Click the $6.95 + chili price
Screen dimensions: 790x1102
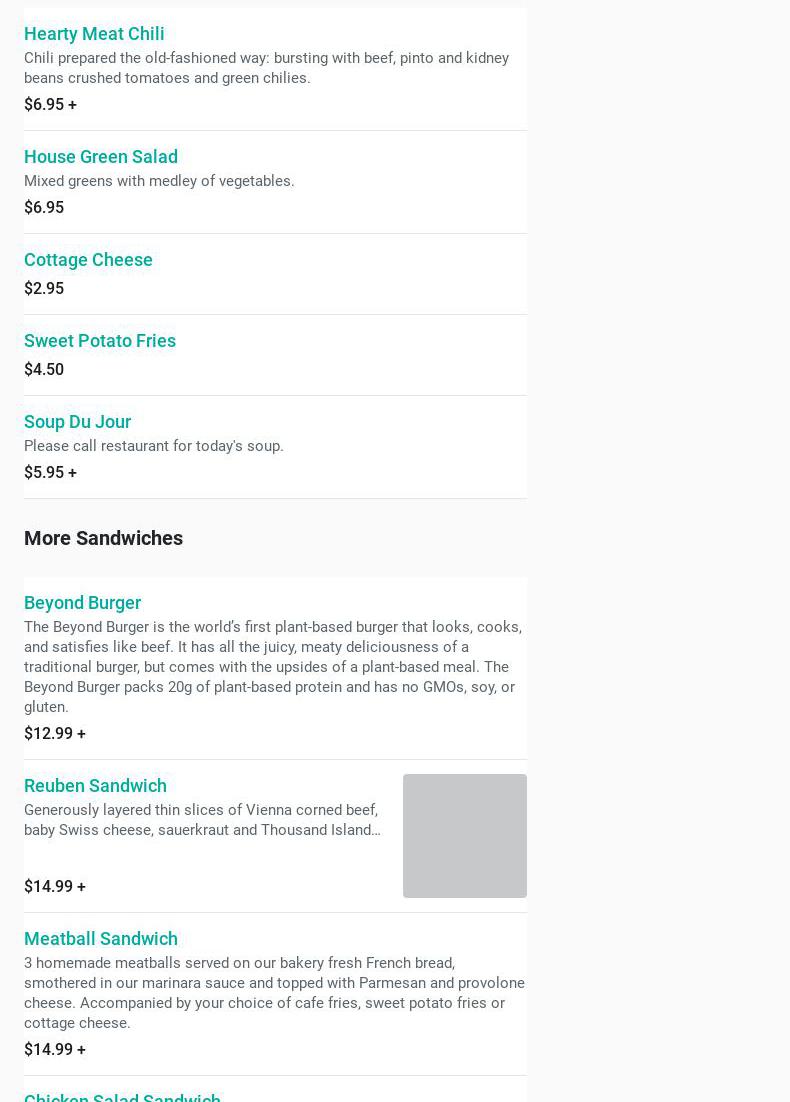[x=51, y=104]
